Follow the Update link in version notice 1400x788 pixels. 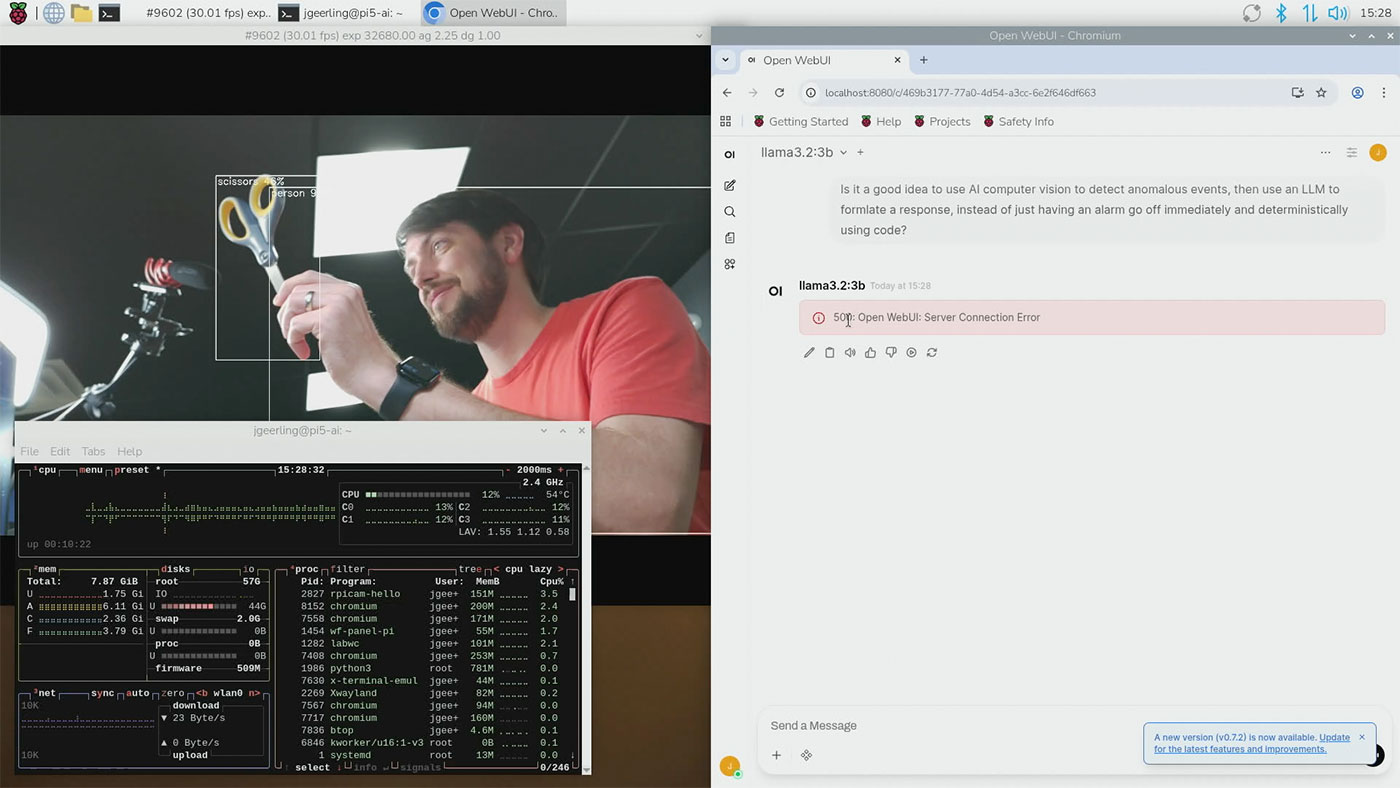tap(1334, 737)
